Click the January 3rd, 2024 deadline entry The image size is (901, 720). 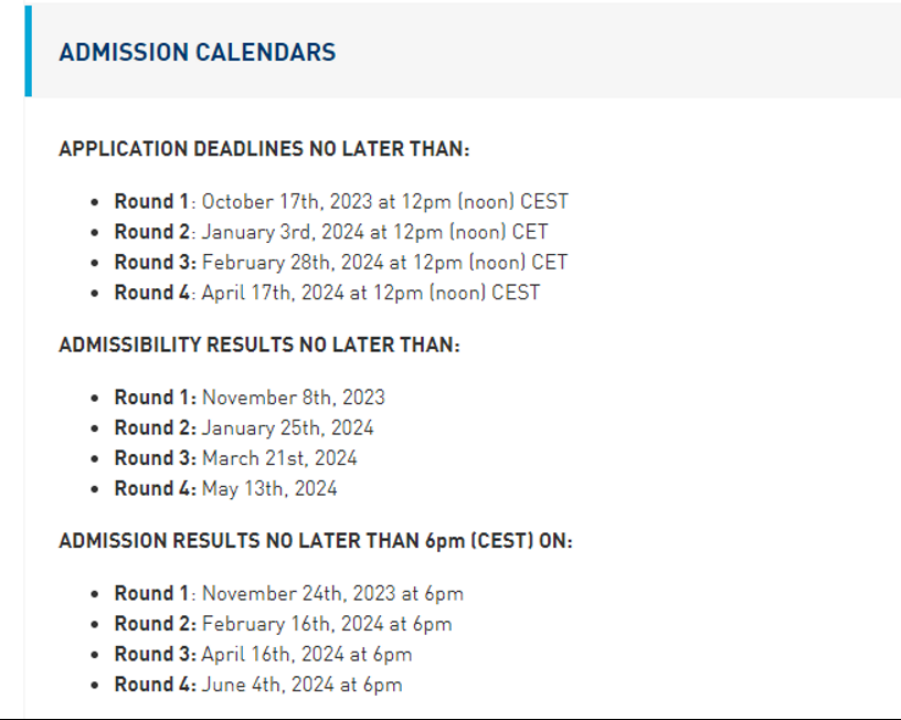(375, 232)
